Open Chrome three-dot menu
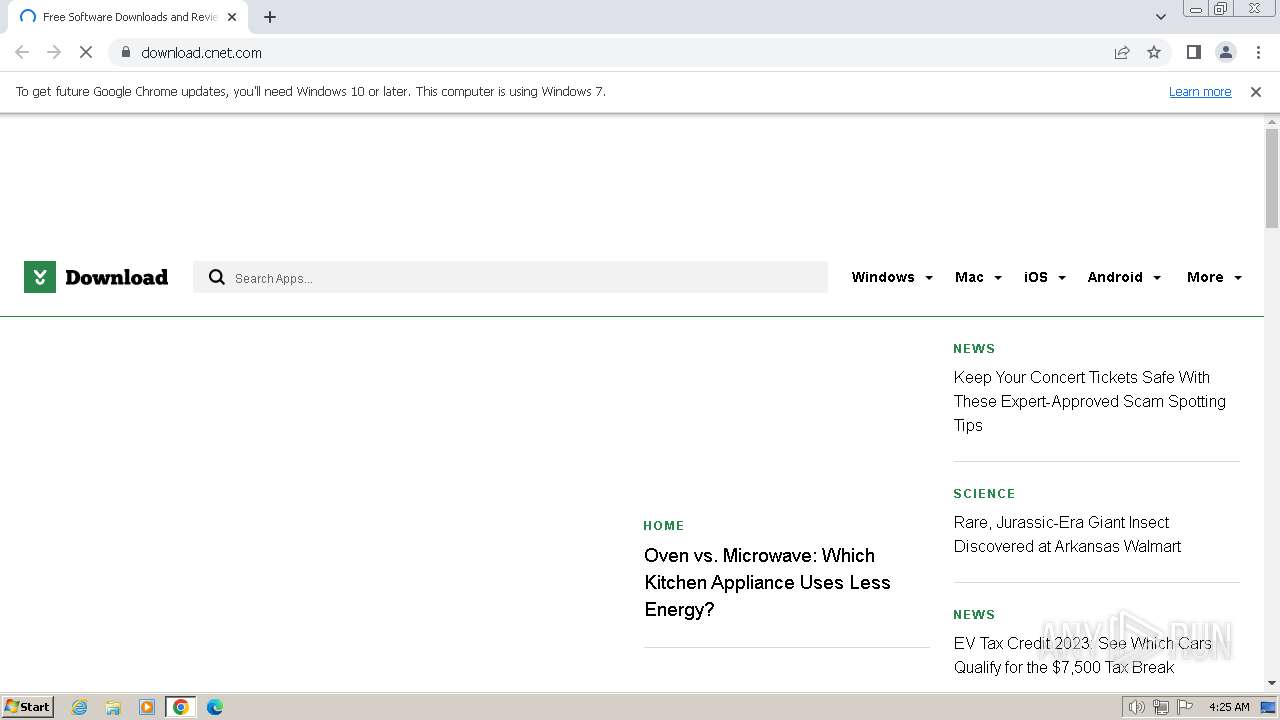1280x720 pixels. [1258, 52]
